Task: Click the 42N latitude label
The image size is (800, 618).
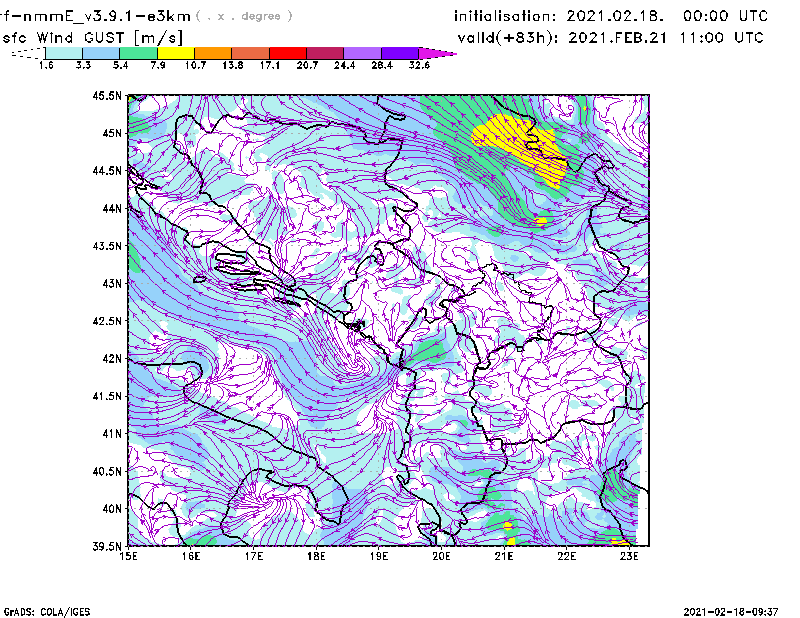Action: 112,358
